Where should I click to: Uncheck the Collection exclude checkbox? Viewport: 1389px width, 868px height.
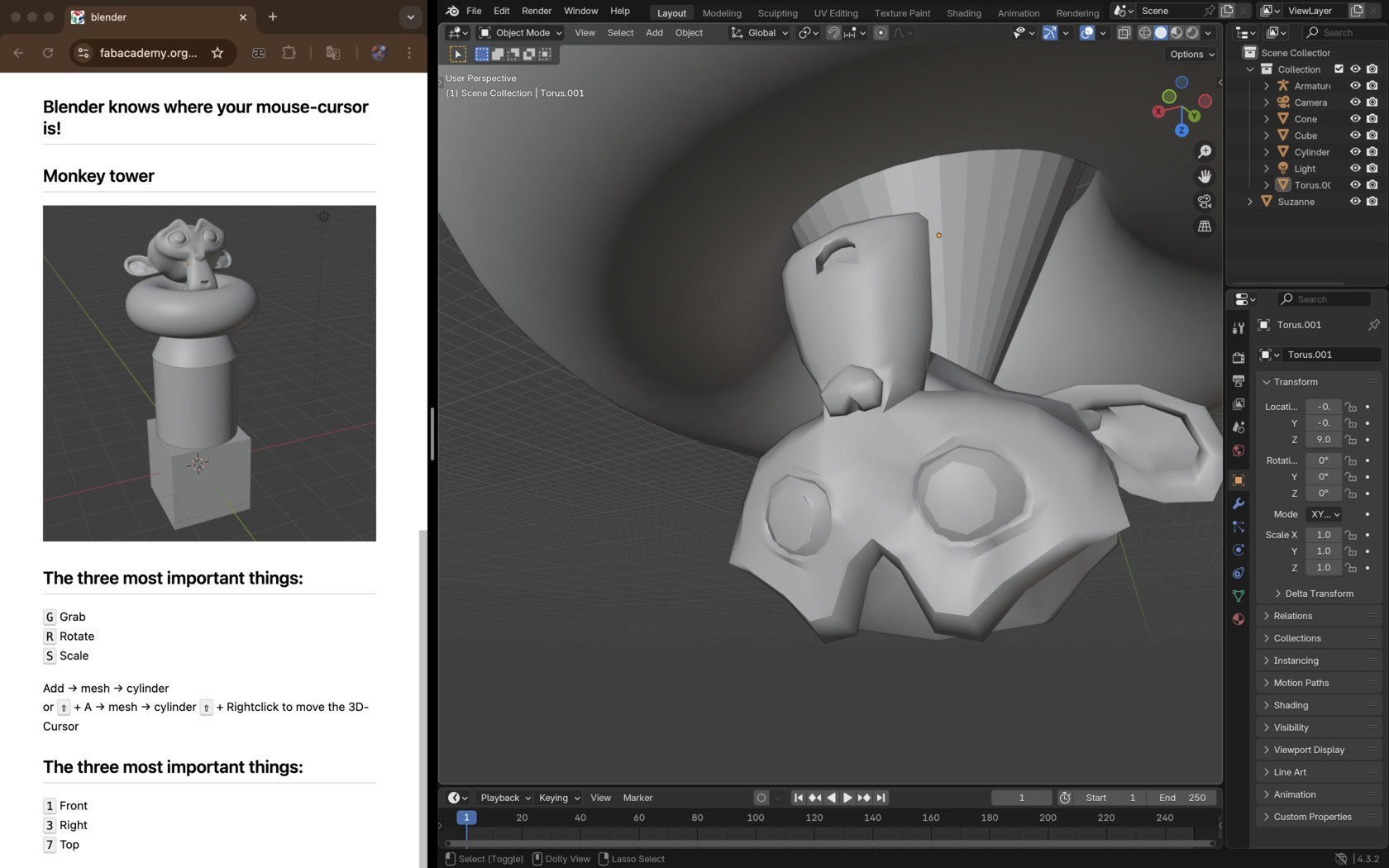click(x=1339, y=69)
